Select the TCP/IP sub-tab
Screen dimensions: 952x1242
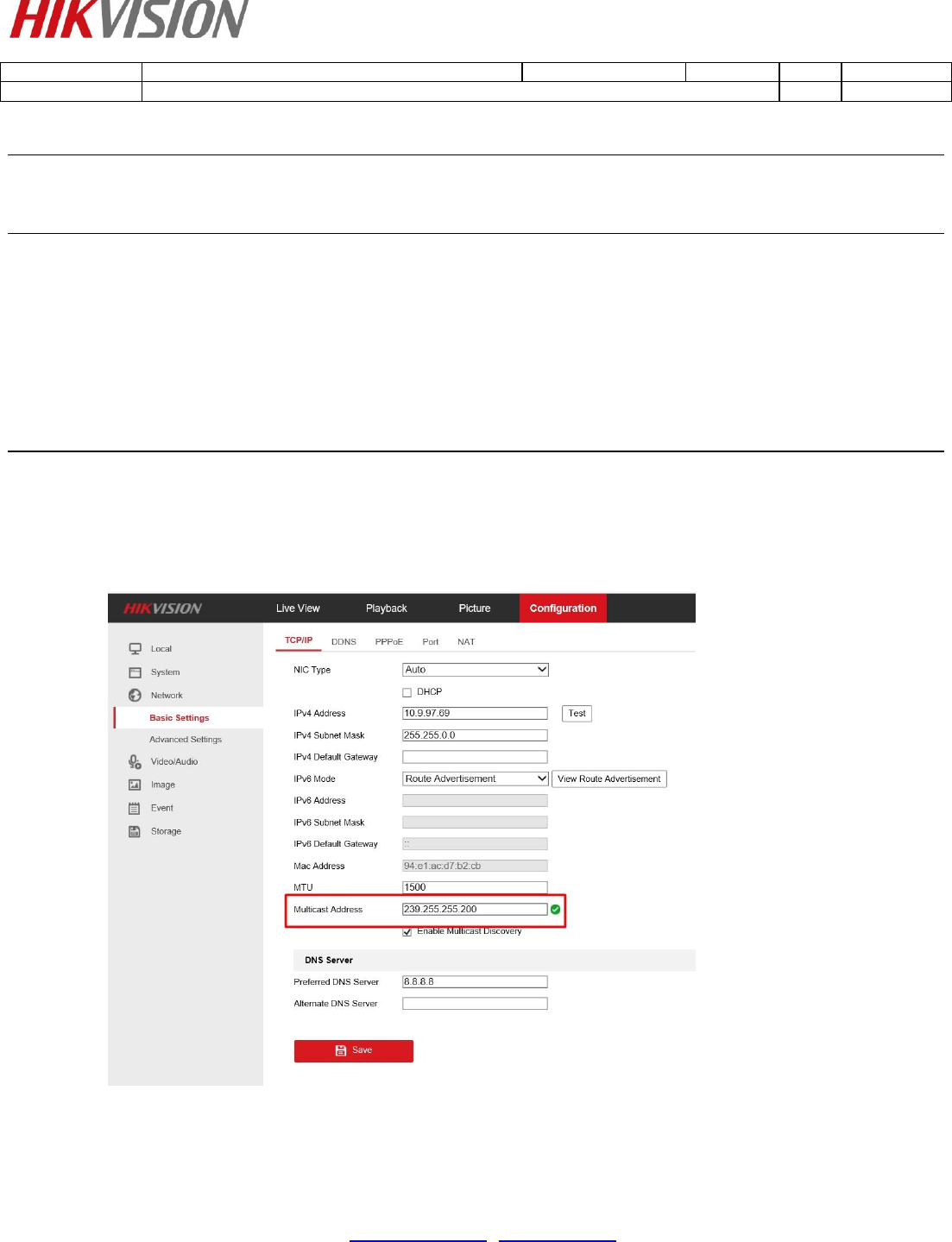click(x=299, y=640)
